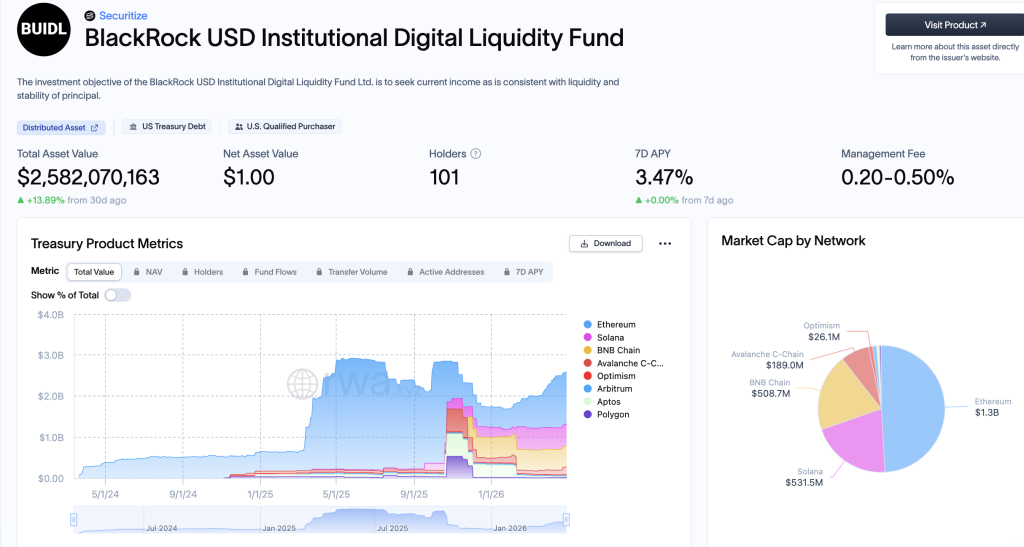Click the US Treasury Debt tag

(167, 127)
